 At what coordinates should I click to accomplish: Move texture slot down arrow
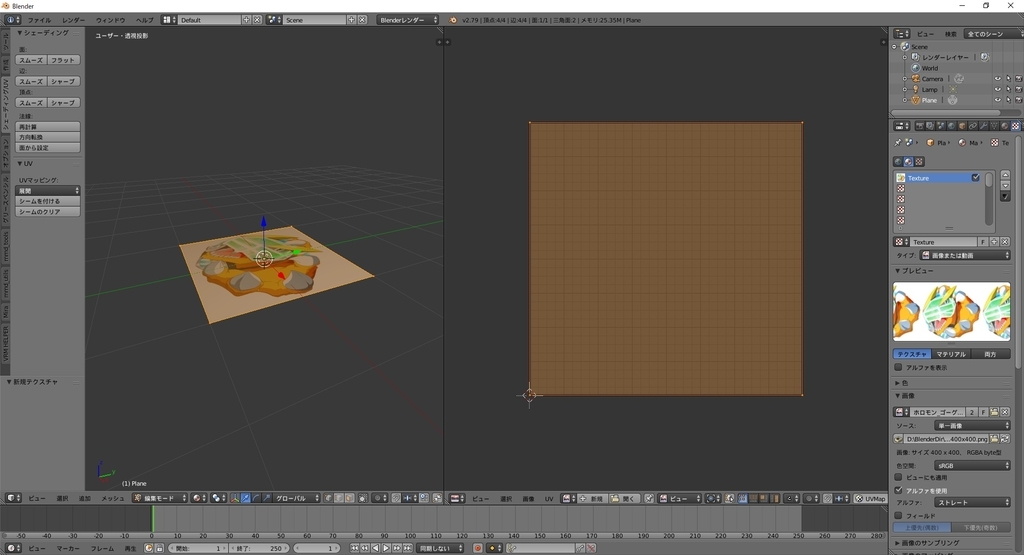(x=1005, y=186)
